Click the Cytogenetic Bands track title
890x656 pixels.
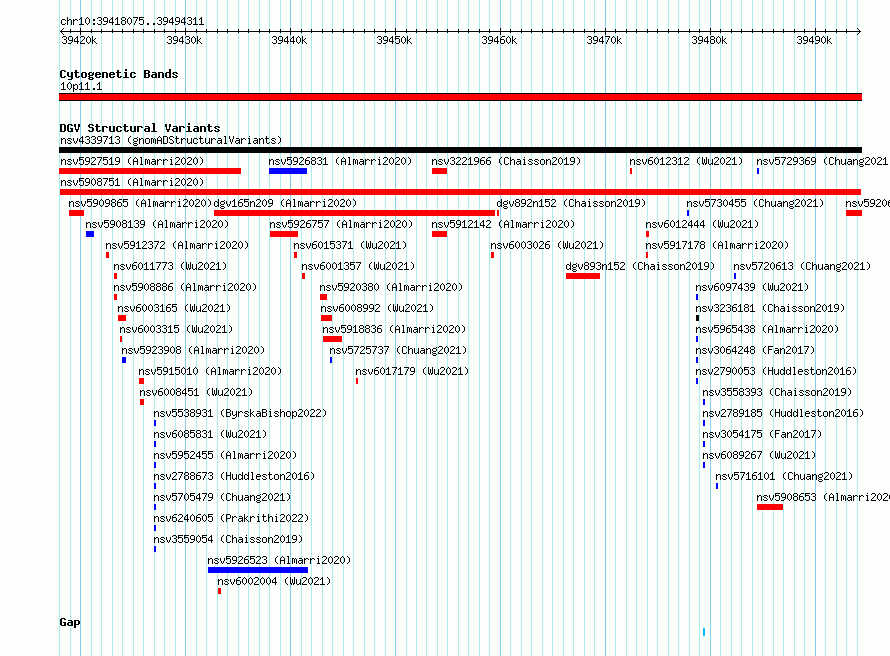click(x=119, y=74)
